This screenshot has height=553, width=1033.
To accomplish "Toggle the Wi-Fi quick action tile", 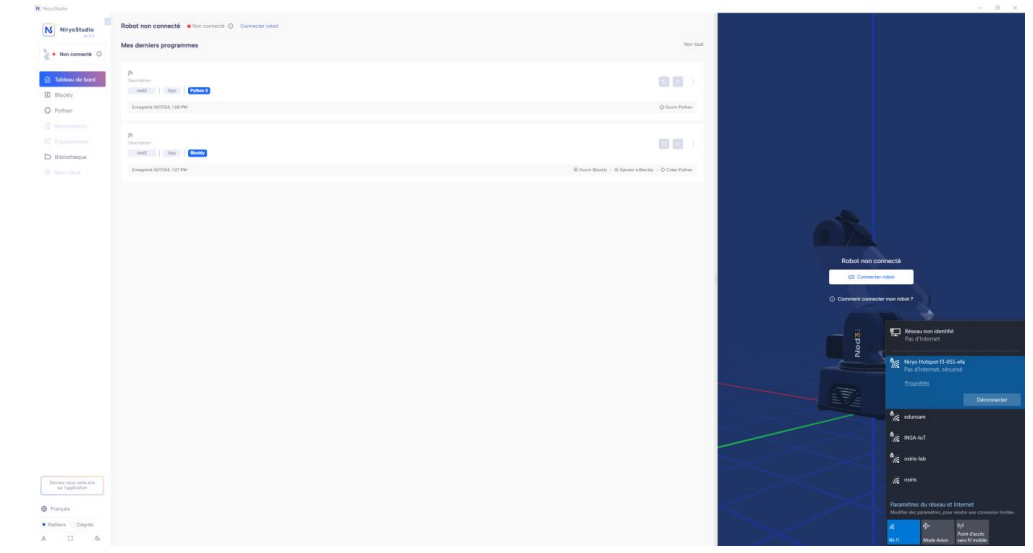I will pos(903,532).
